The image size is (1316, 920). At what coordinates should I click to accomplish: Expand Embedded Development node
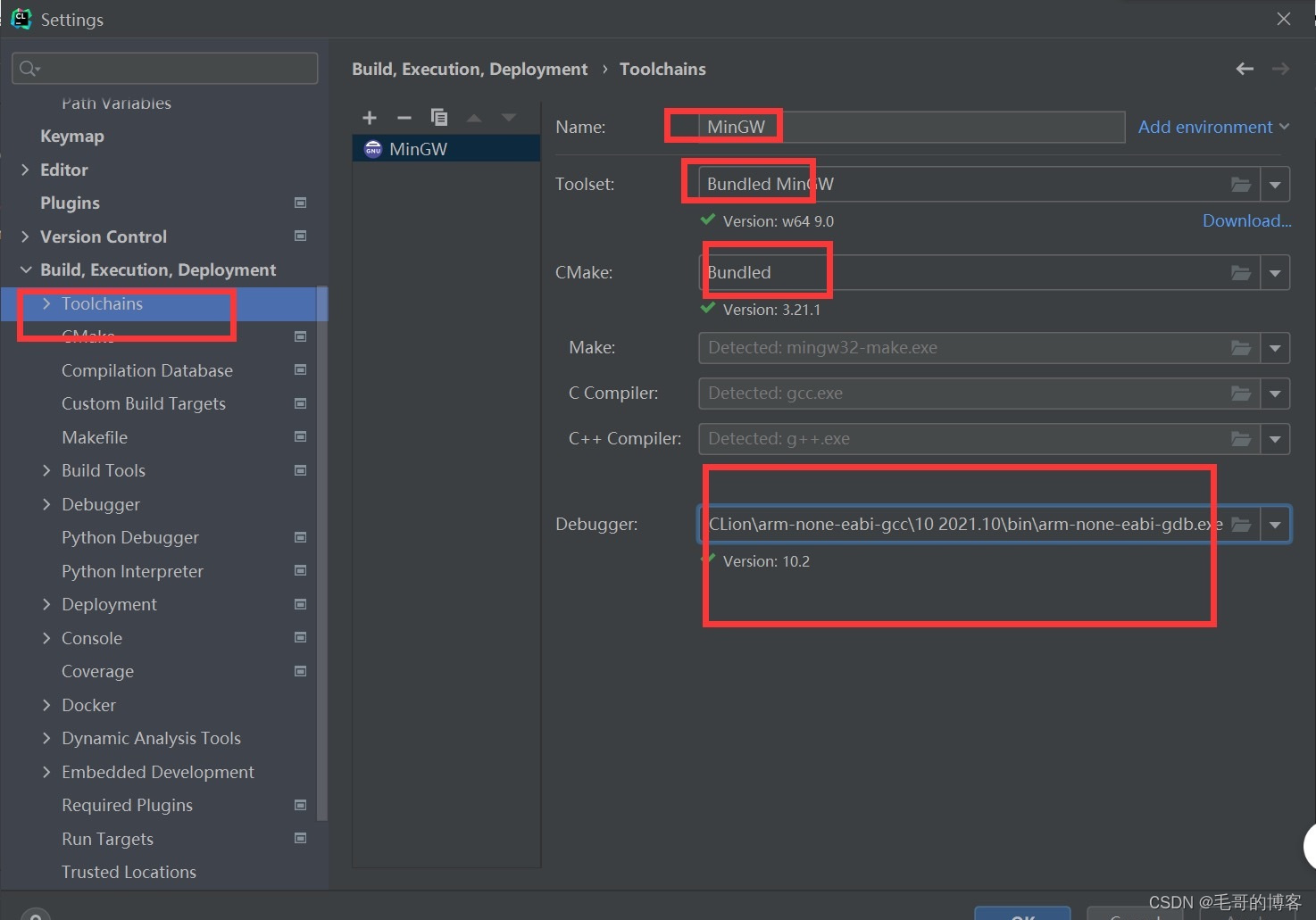tap(46, 772)
